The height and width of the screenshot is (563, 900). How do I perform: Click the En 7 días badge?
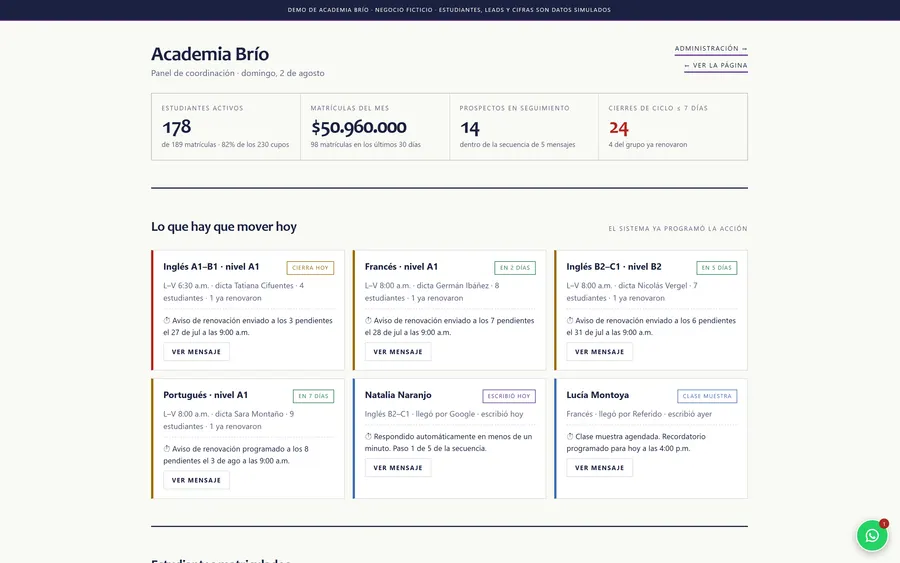pos(313,396)
